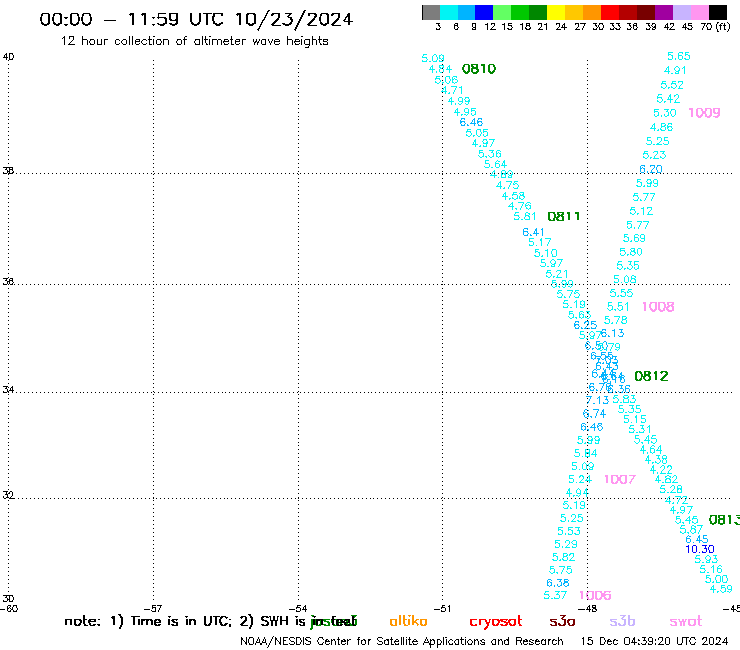Pick the wave height value 4.59
Screen dimensions: 740x650
pos(721,589)
